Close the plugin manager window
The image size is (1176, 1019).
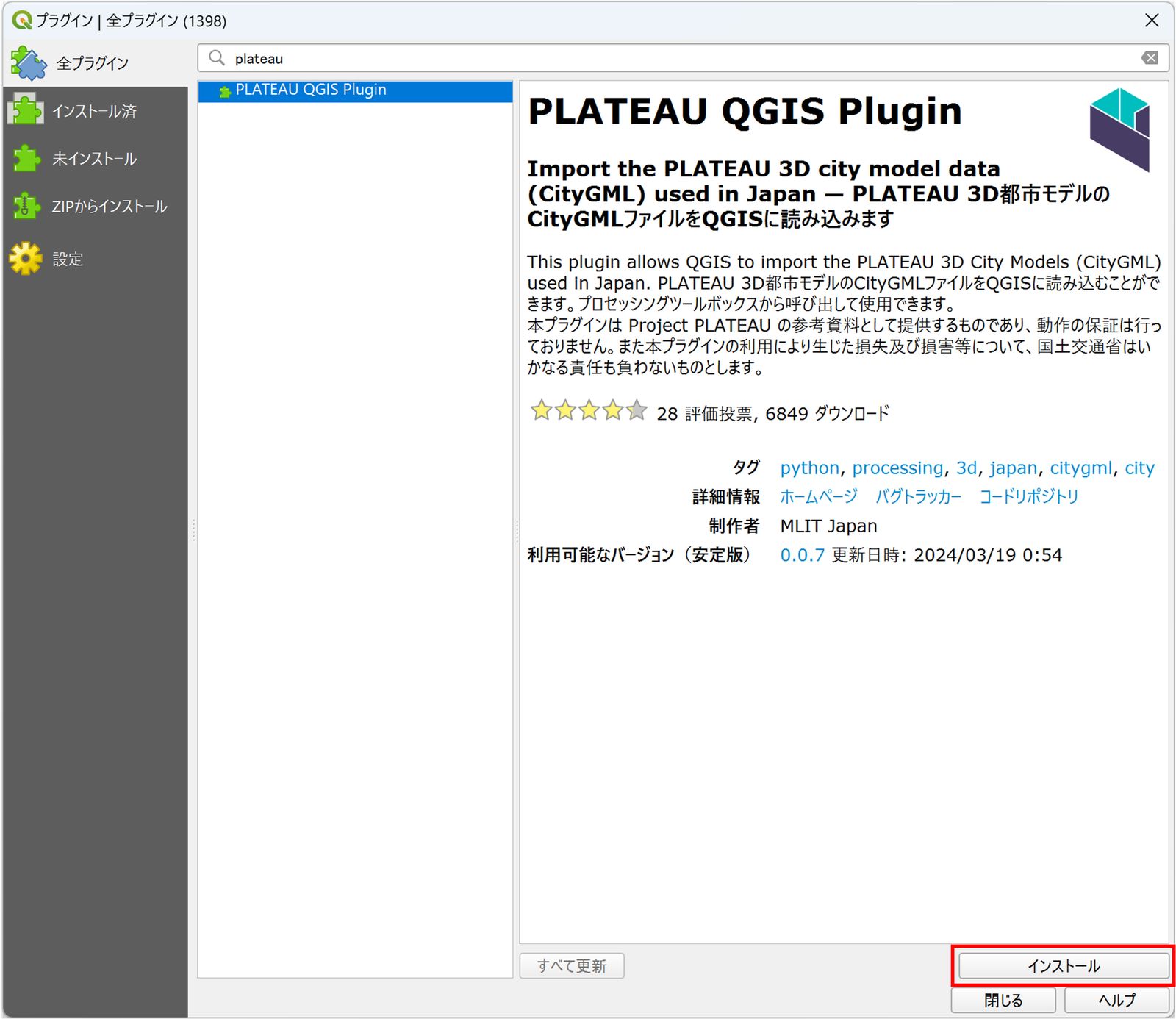pos(1152,21)
